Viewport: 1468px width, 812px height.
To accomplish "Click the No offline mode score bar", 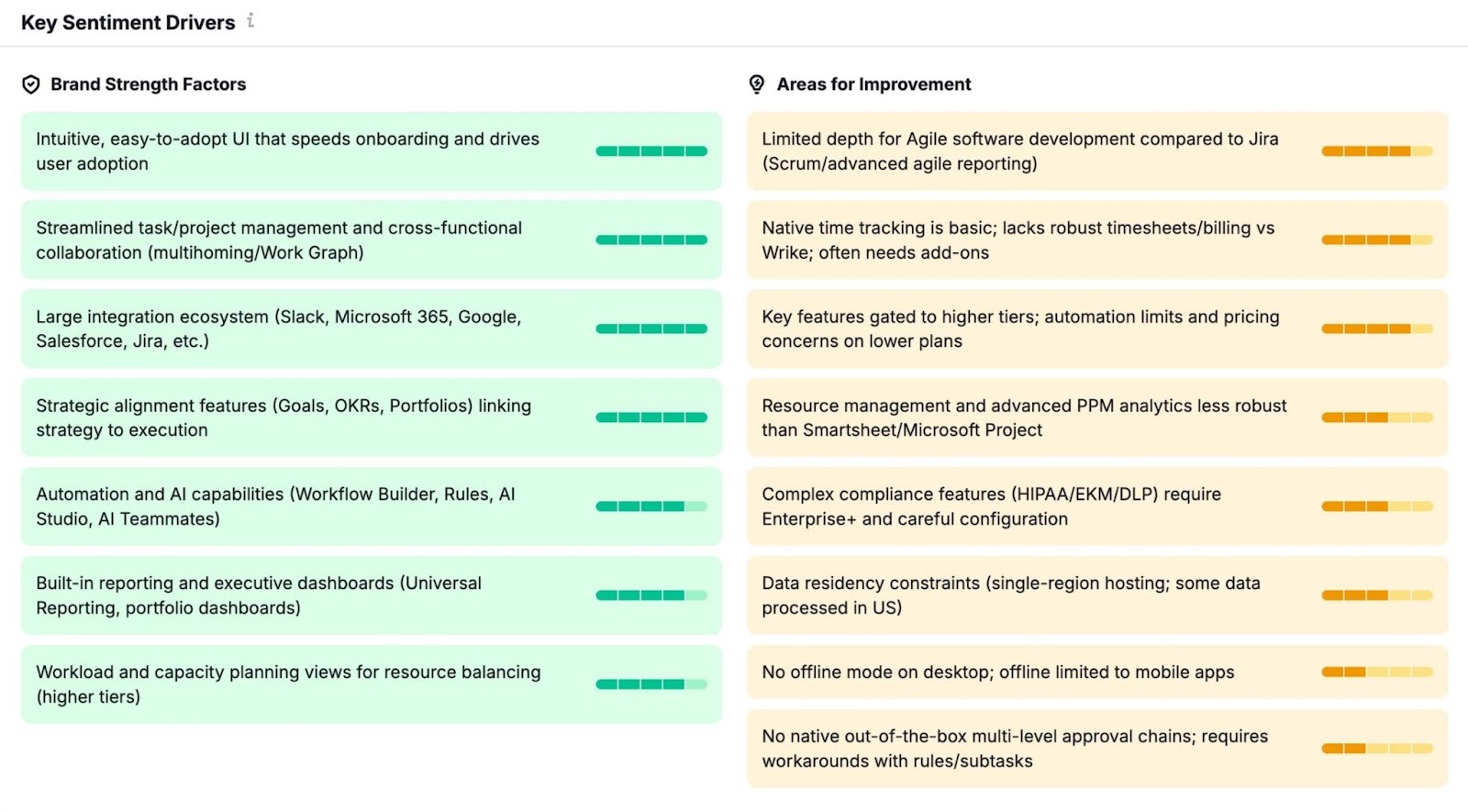I will pos(1376,673).
